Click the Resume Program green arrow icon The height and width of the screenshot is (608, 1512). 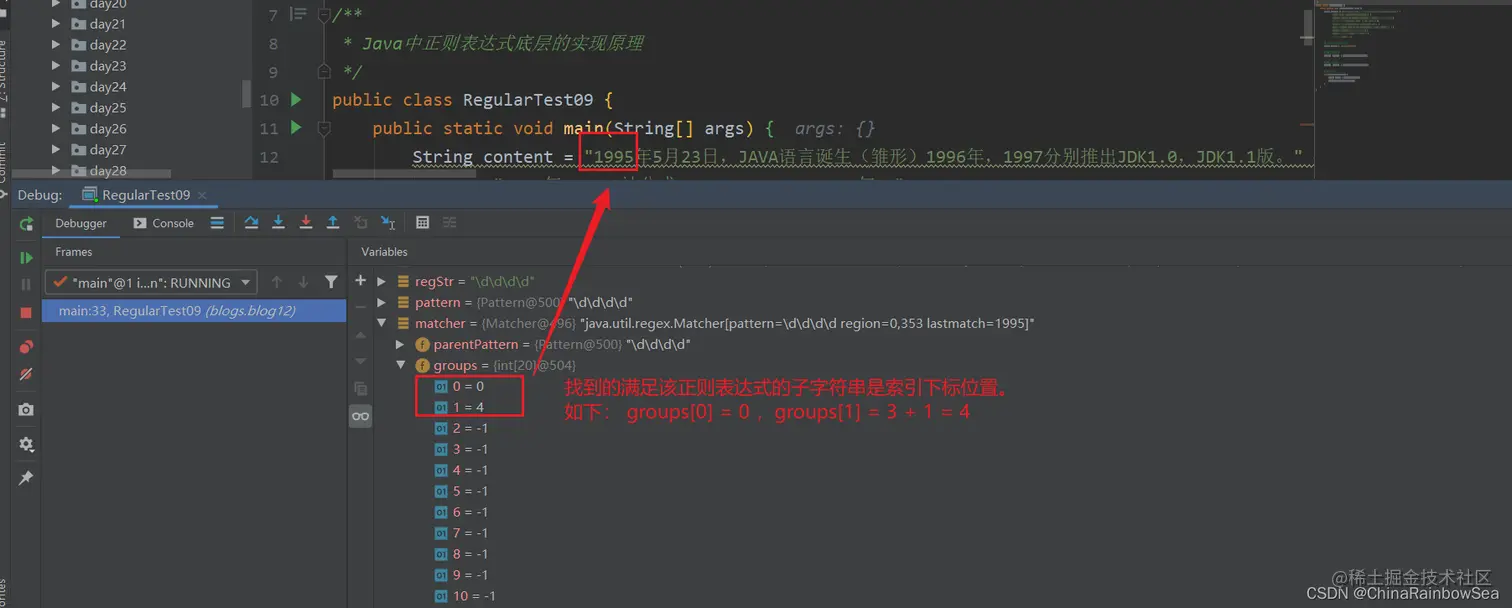coord(26,257)
